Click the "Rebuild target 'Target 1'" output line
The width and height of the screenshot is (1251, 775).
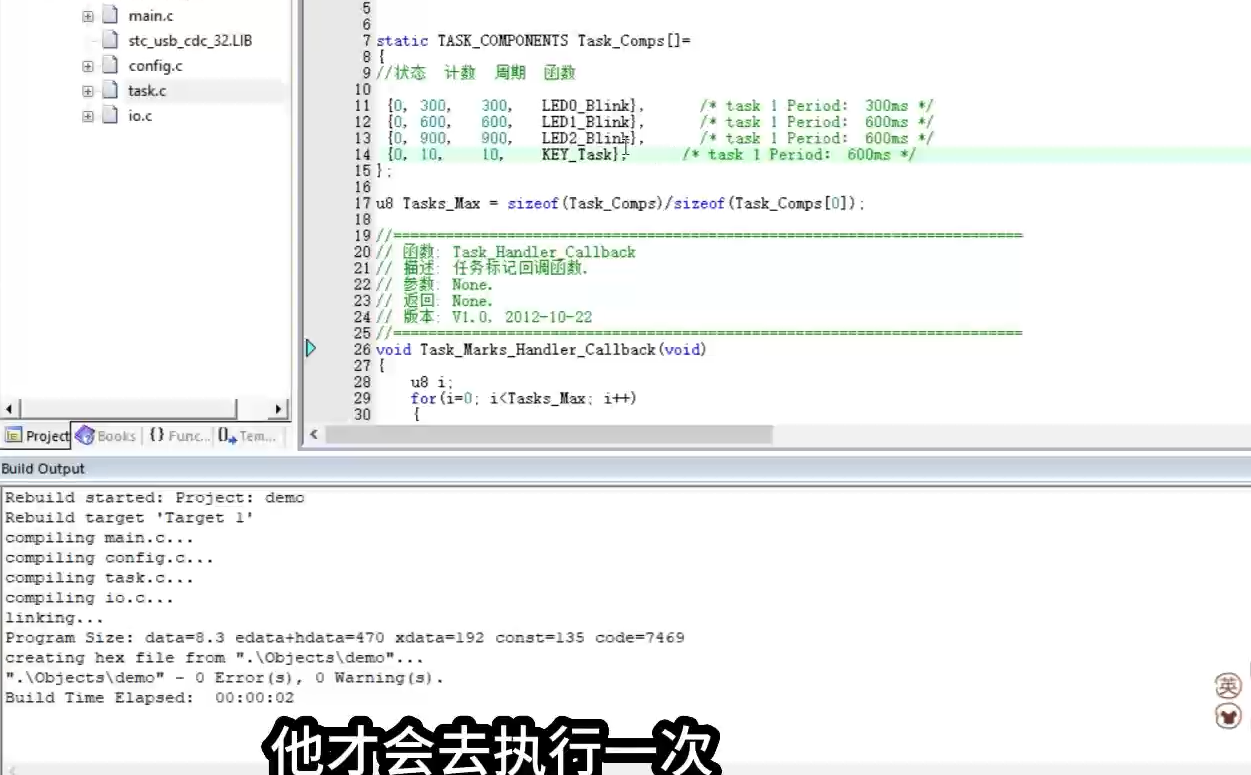click(x=130, y=518)
